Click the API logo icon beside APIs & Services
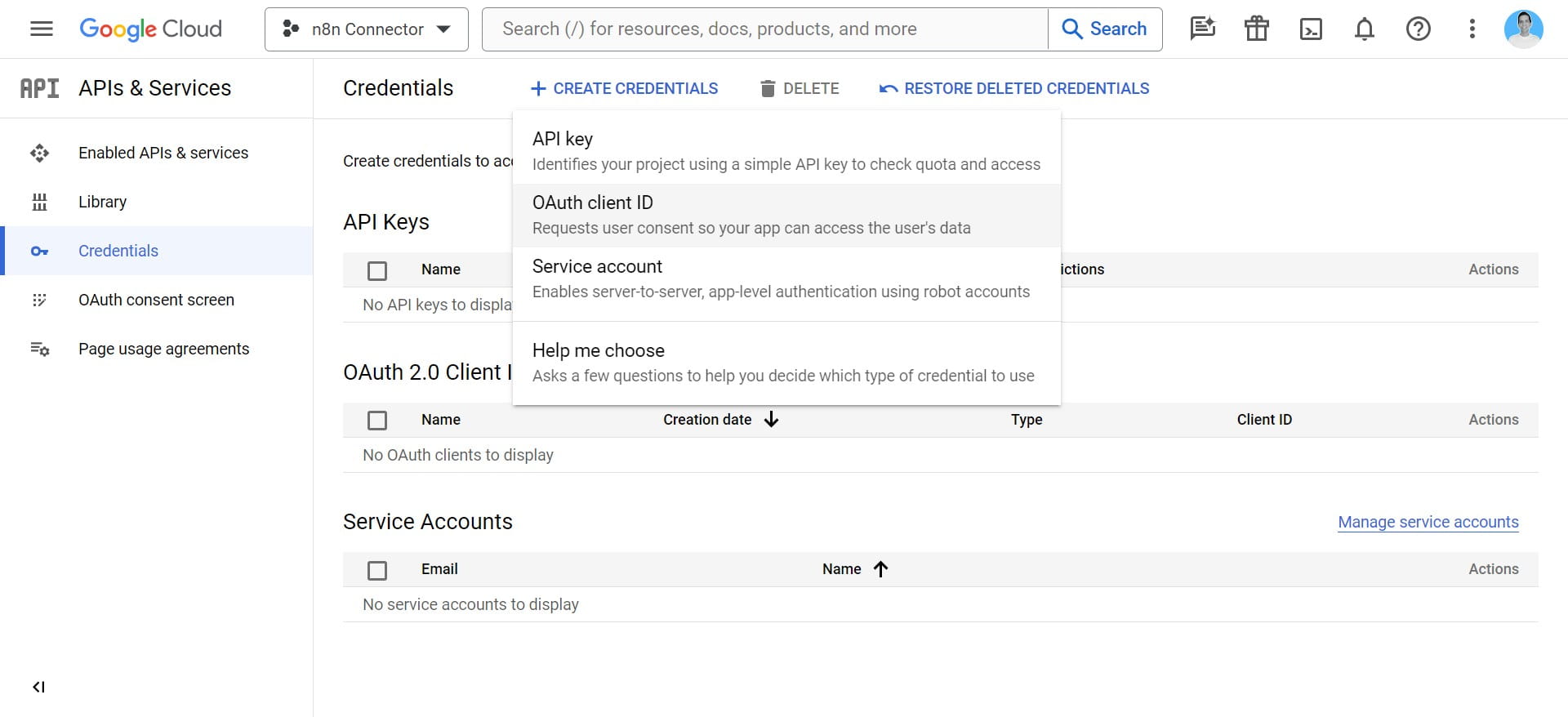The width and height of the screenshot is (1568, 717). (x=39, y=88)
